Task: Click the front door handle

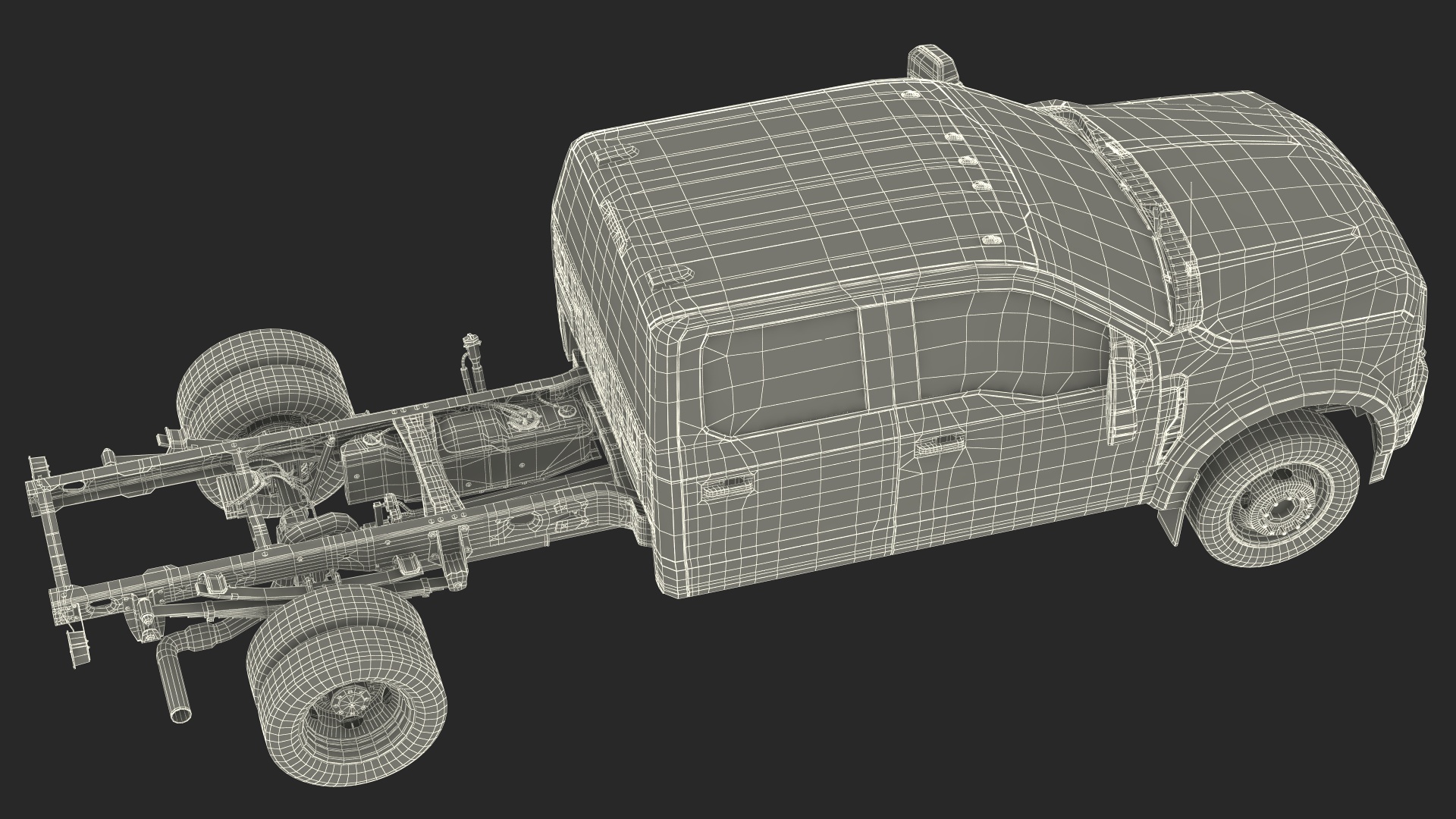Action: click(938, 447)
